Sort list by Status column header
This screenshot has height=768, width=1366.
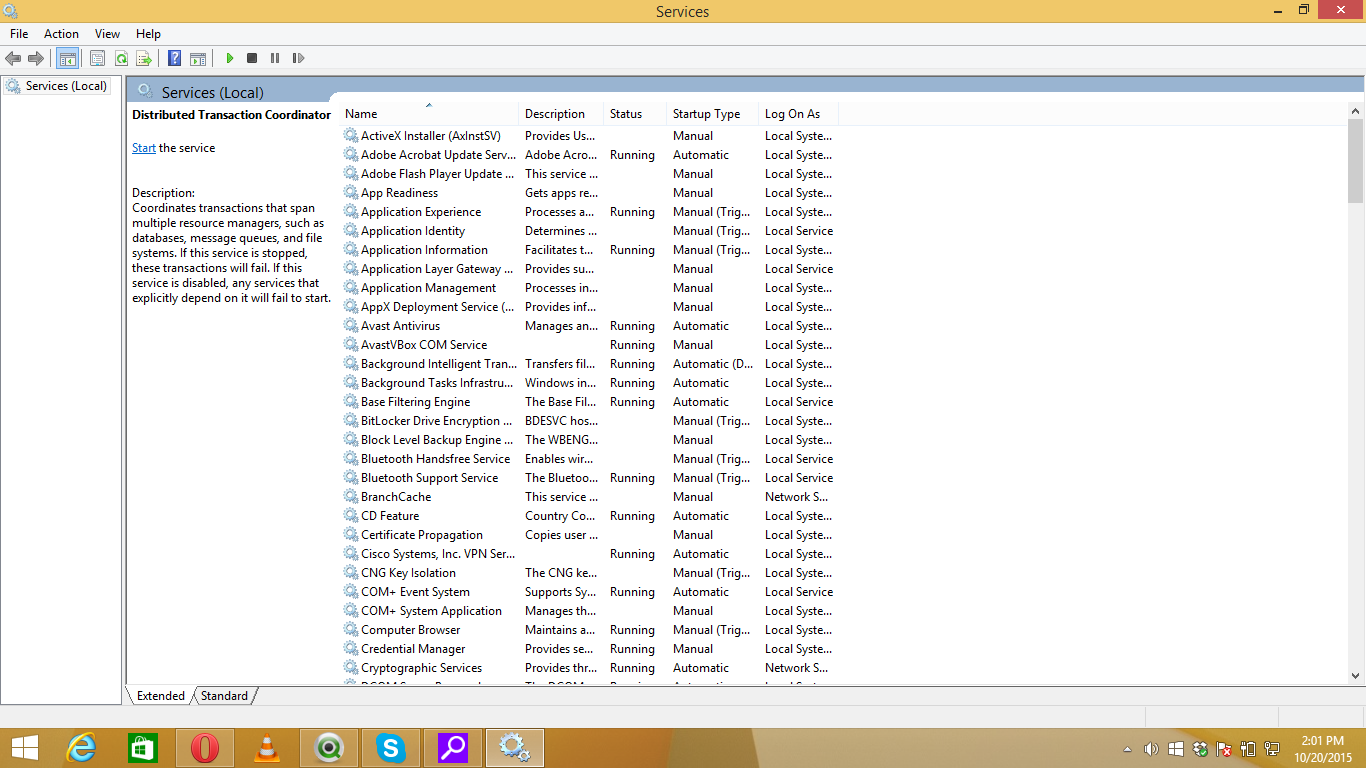point(626,114)
